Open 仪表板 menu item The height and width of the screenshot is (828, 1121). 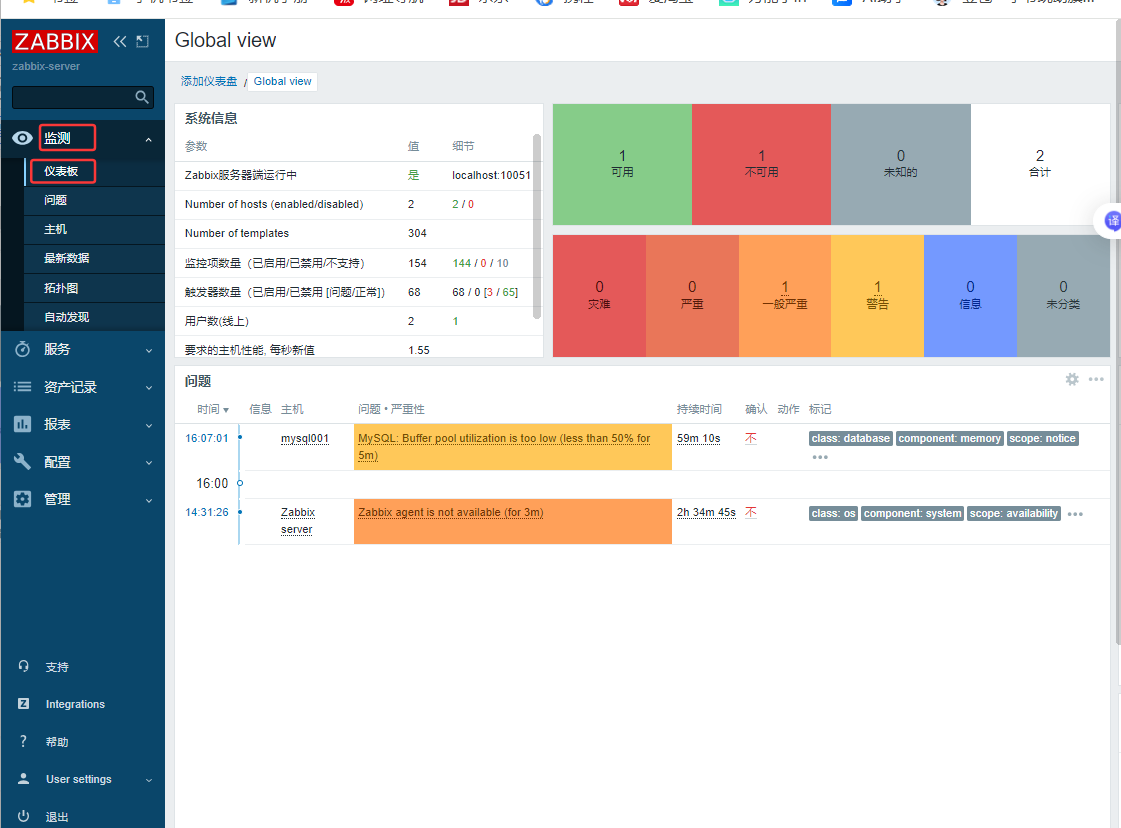click(94, 172)
